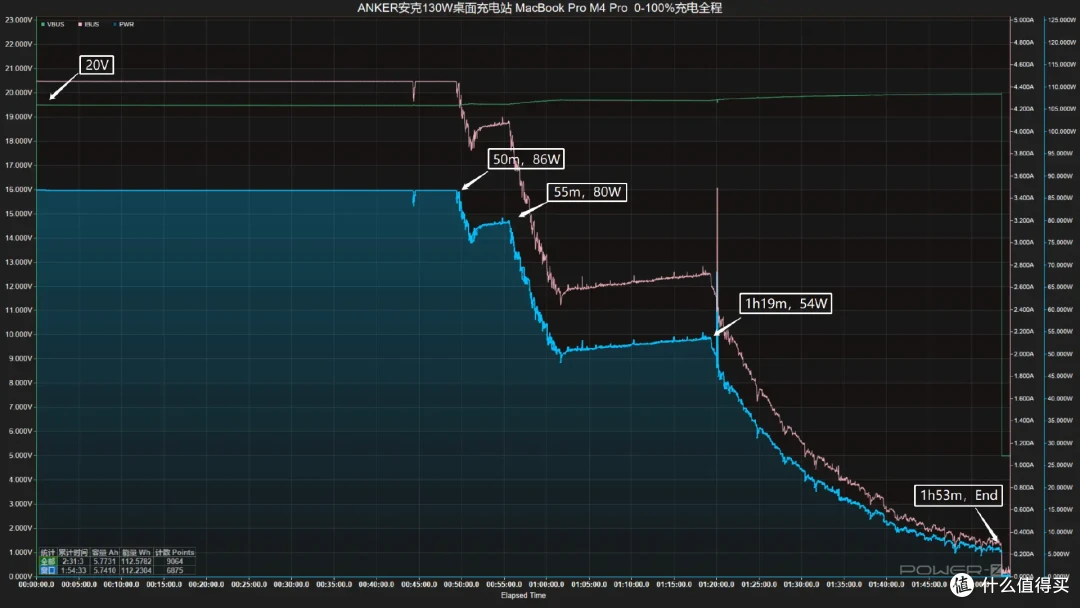Click the PWR legend entry
This screenshot has height=608, width=1080.
pyautogui.click(x=124, y=24)
